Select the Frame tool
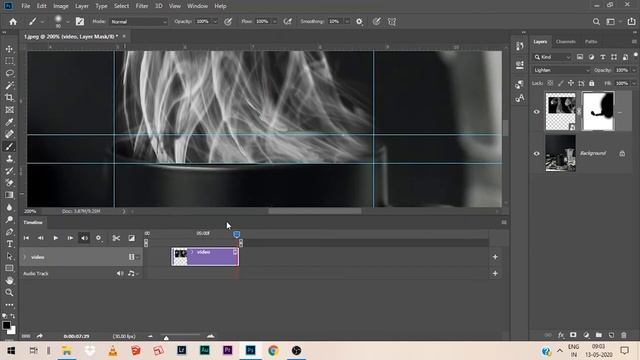 tap(9, 110)
